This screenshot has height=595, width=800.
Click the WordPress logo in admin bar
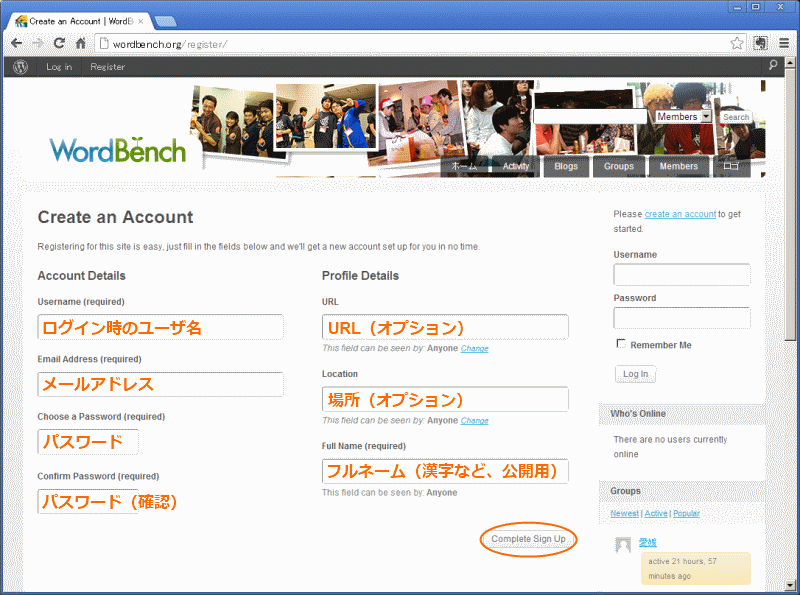pyautogui.click(x=20, y=67)
